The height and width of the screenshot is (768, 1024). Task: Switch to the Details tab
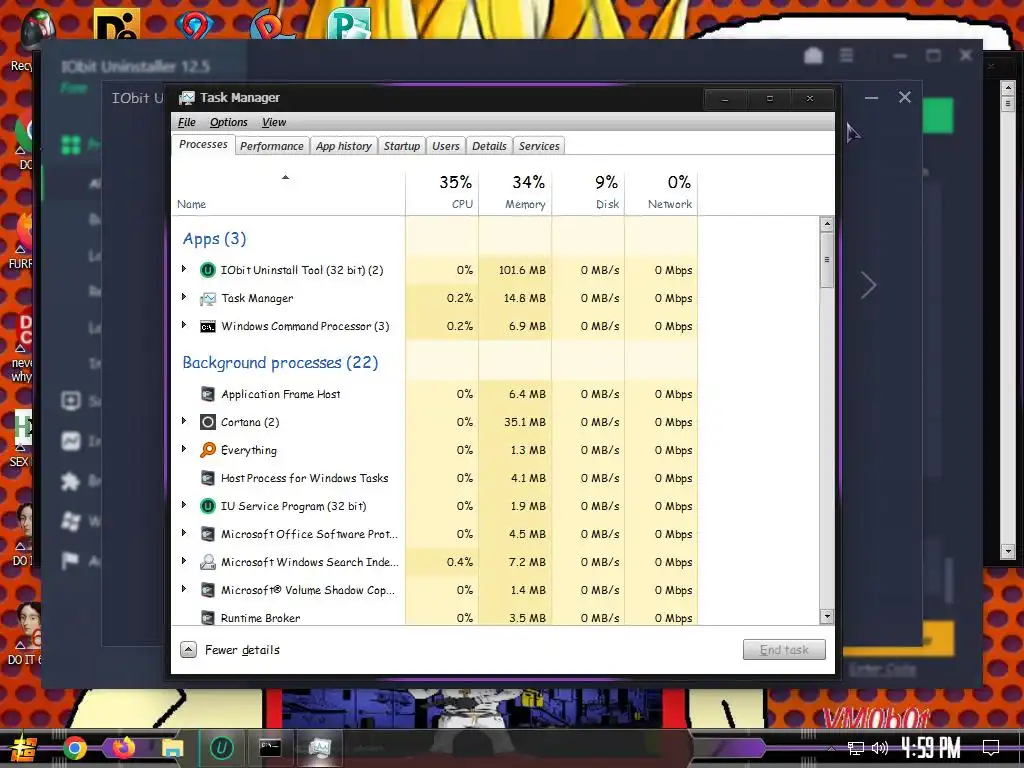pyautogui.click(x=489, y=146)
